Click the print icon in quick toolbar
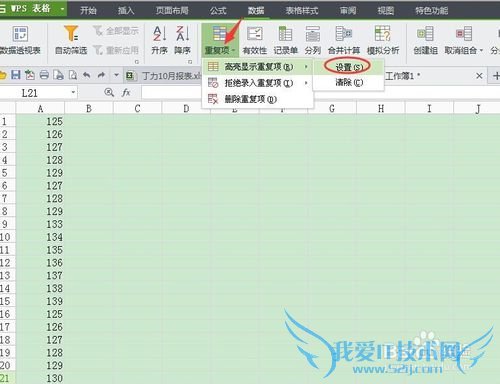 tap(44, 75)
